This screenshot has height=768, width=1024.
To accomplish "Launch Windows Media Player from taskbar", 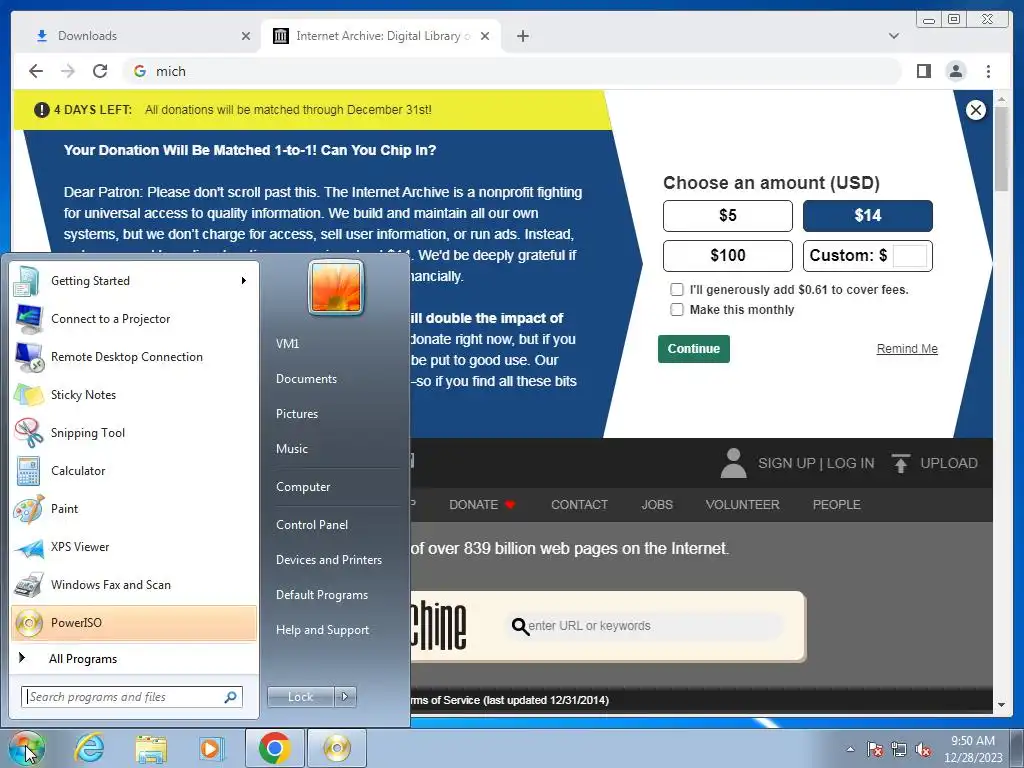I will (211, 748).
